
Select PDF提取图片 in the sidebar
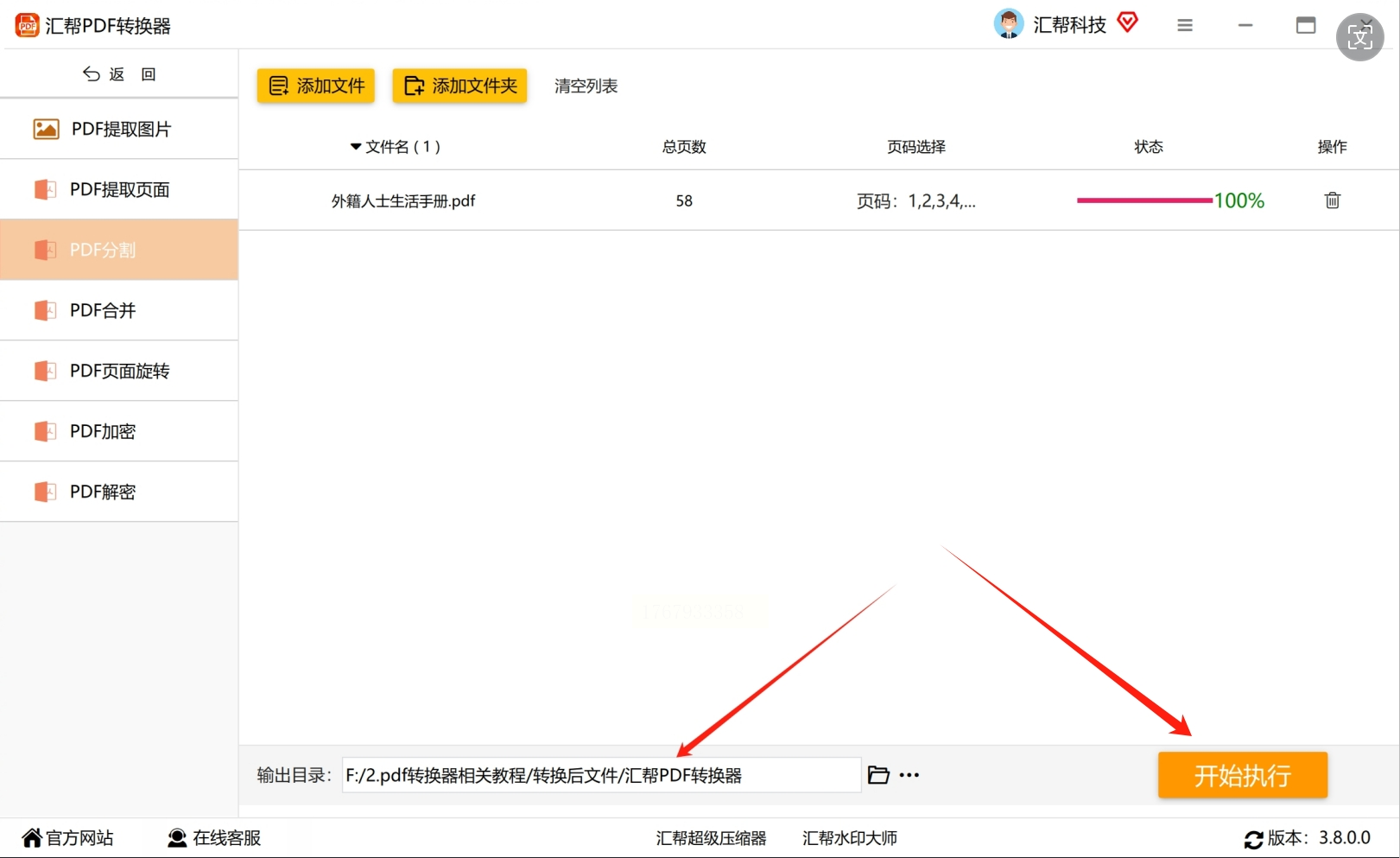coord(119,129)
